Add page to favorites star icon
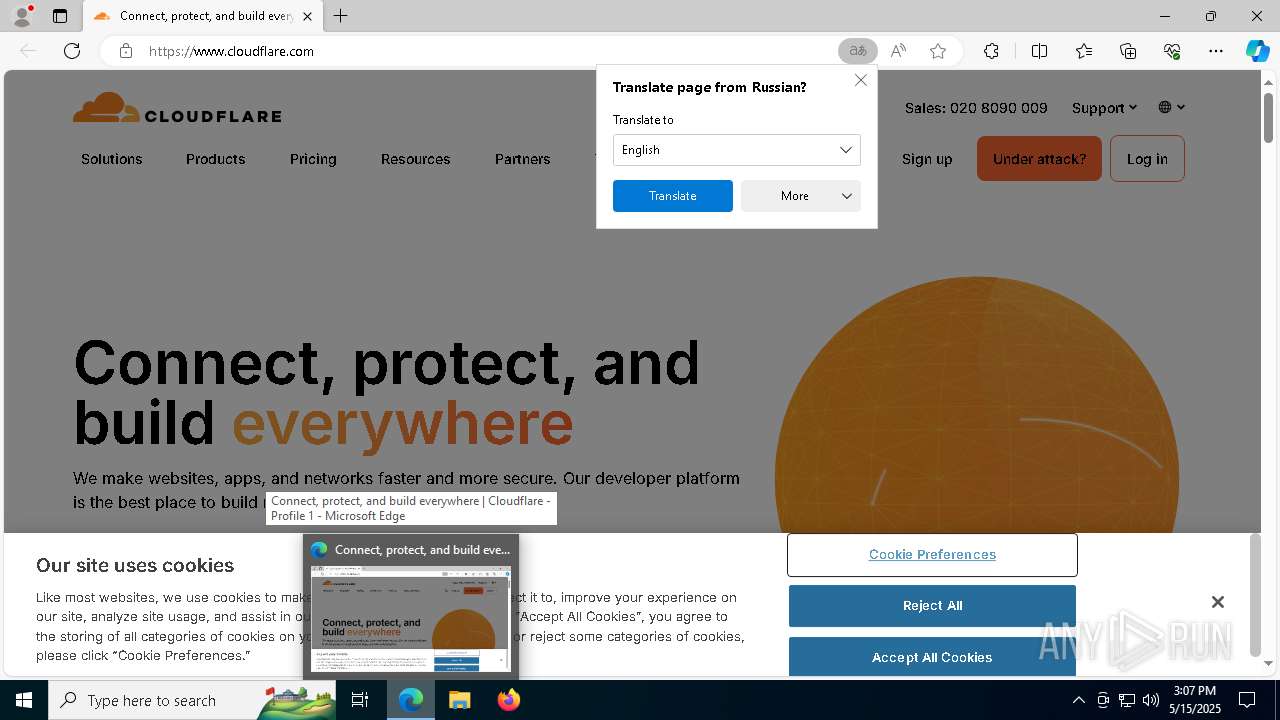The image size is (1280, 720). tap(938, 51)
